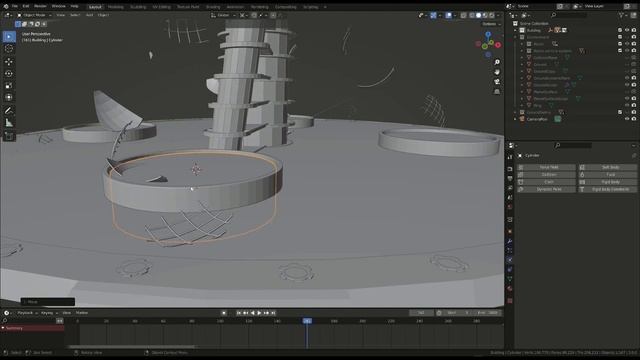This screenshot has width=640, height=360.
Task: Open the Object Data properties tab
Action: point(510,279)
